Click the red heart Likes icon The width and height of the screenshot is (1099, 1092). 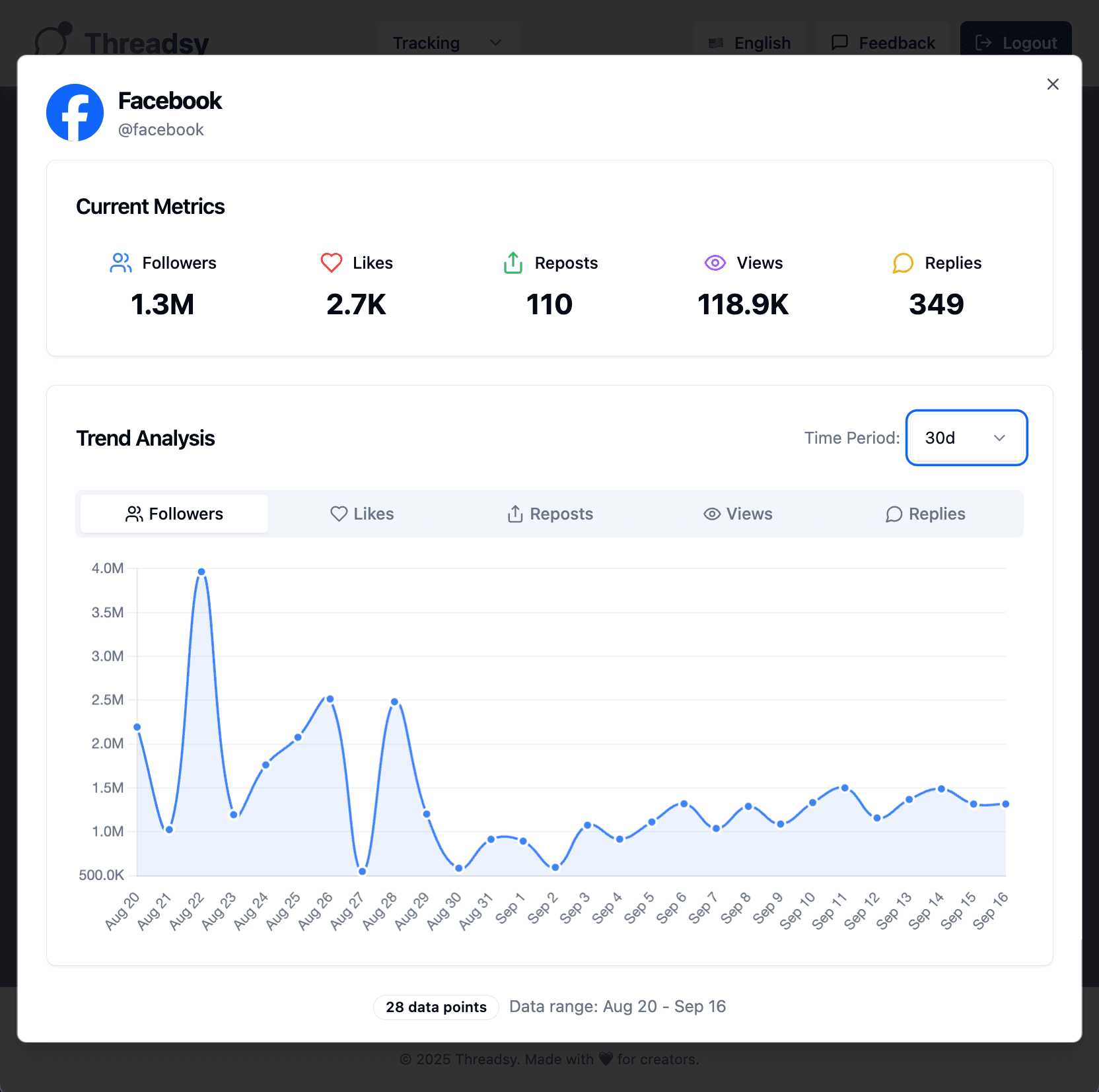331,262
